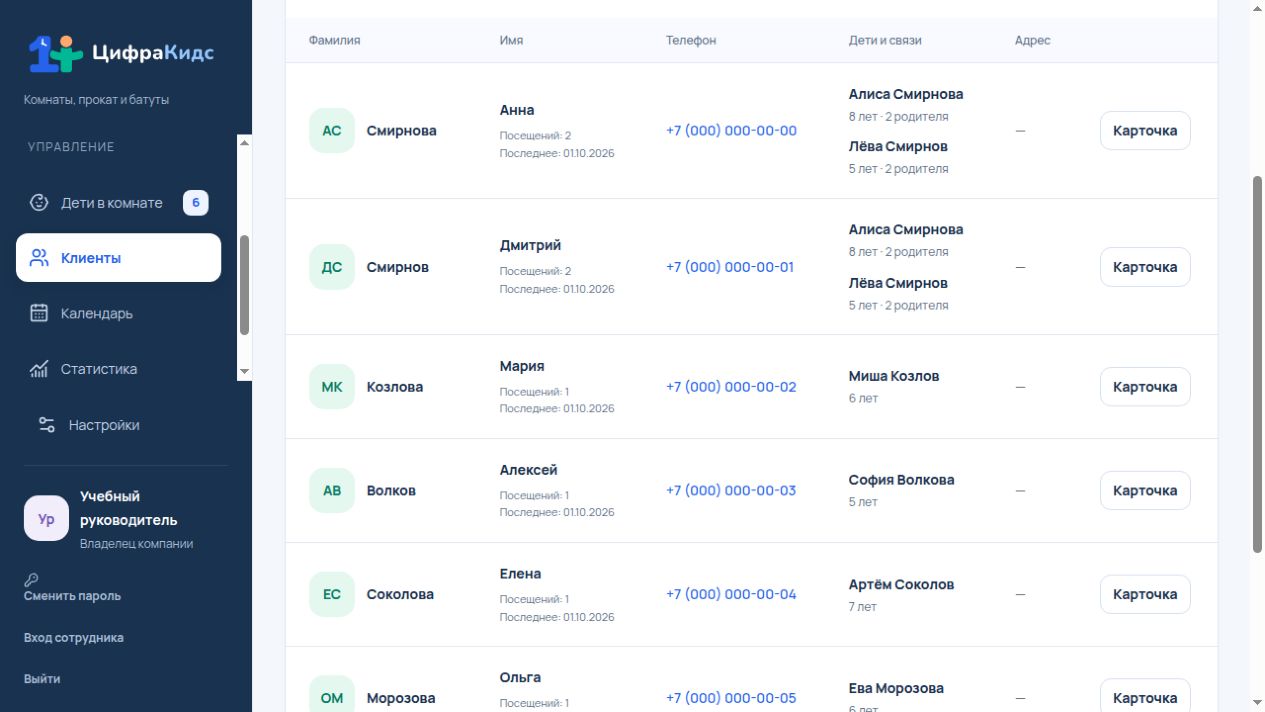Click the badge showing 6 children
Image resolution: width=1265 pixels, height=712 pixels.
tap(196, 203)
